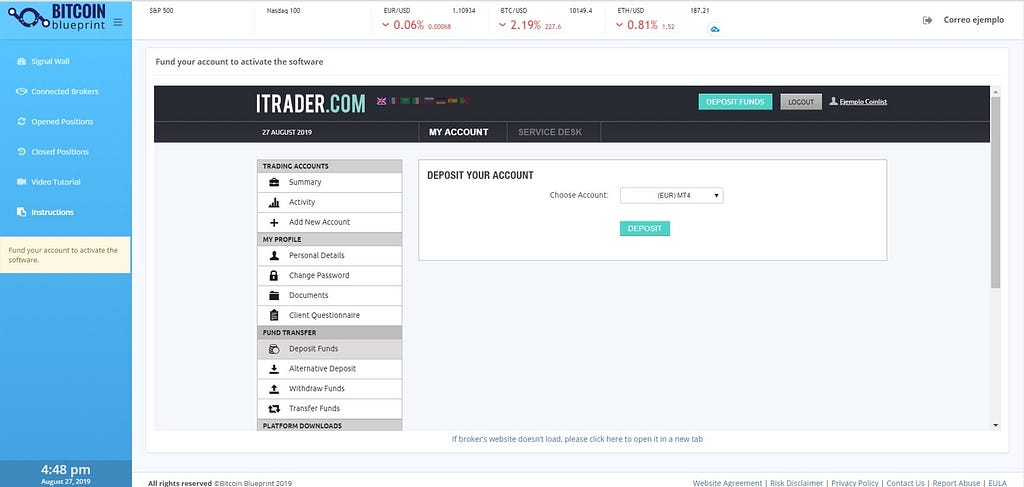This screenshot has width=1024, height=487.
Task: Click the teal DEPOSIT FUNDS header button
Action: pyautogui.click(x=735, y=102)
